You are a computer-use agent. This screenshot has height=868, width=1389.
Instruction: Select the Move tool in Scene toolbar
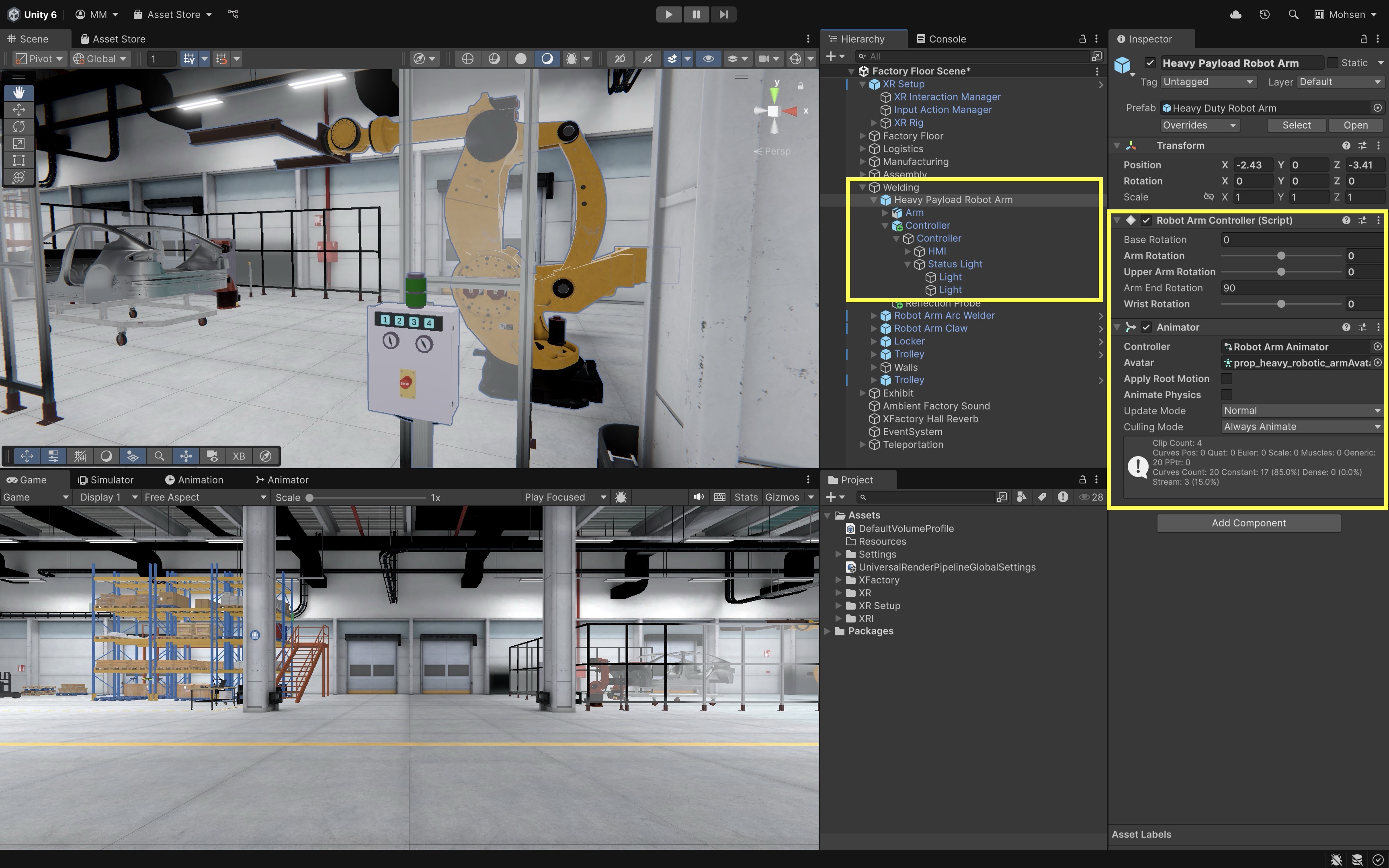pos(18,109)
